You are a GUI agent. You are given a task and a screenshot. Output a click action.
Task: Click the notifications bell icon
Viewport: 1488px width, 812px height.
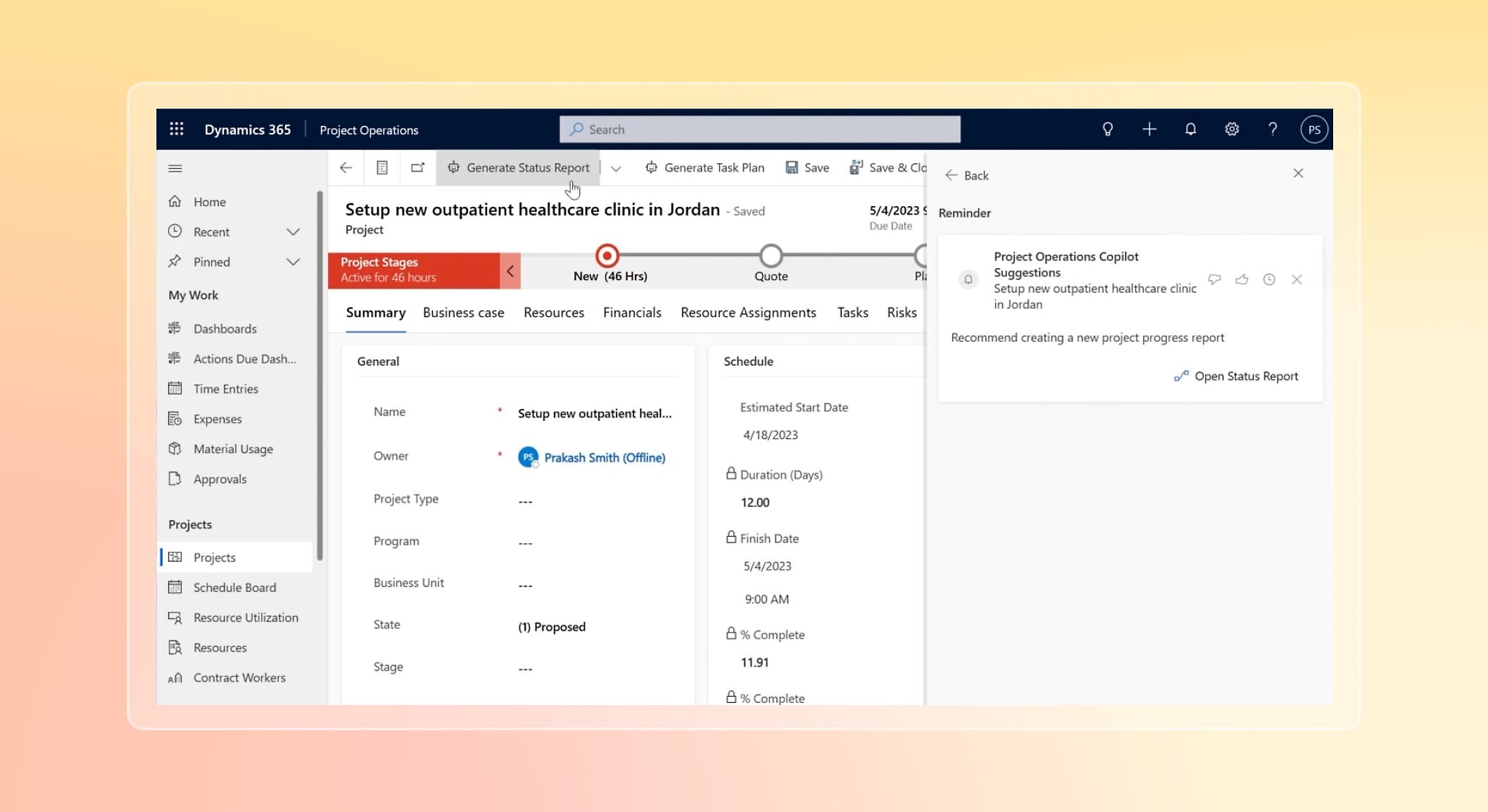1190,129
